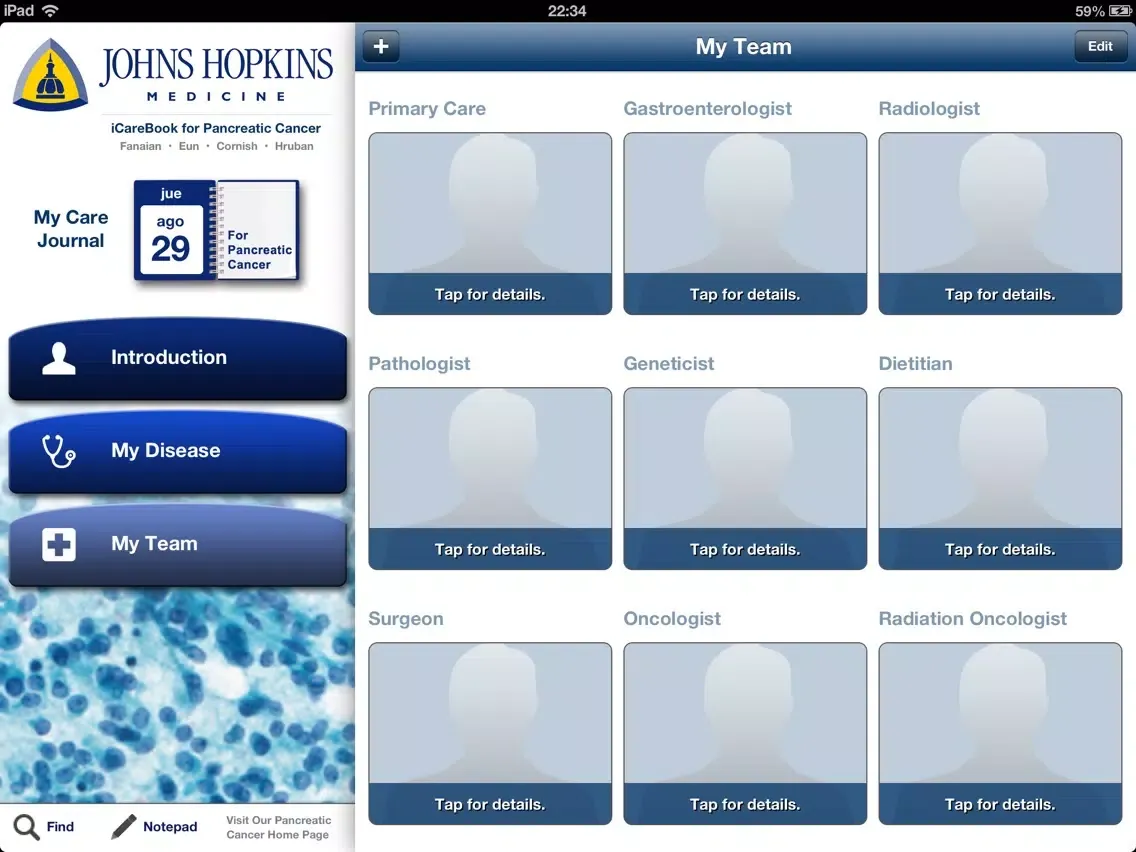Click the Radiation Oncologist heading
The image size is (1136, 852).
(972, 619)
